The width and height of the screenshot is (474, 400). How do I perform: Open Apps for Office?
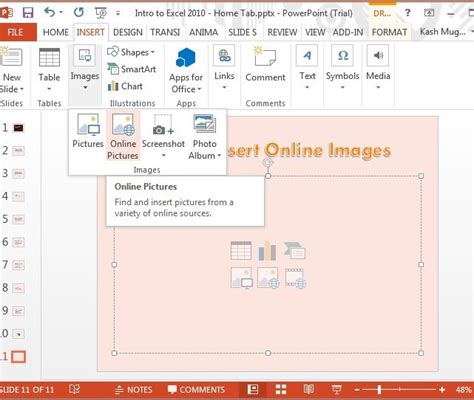click(186, 70)
